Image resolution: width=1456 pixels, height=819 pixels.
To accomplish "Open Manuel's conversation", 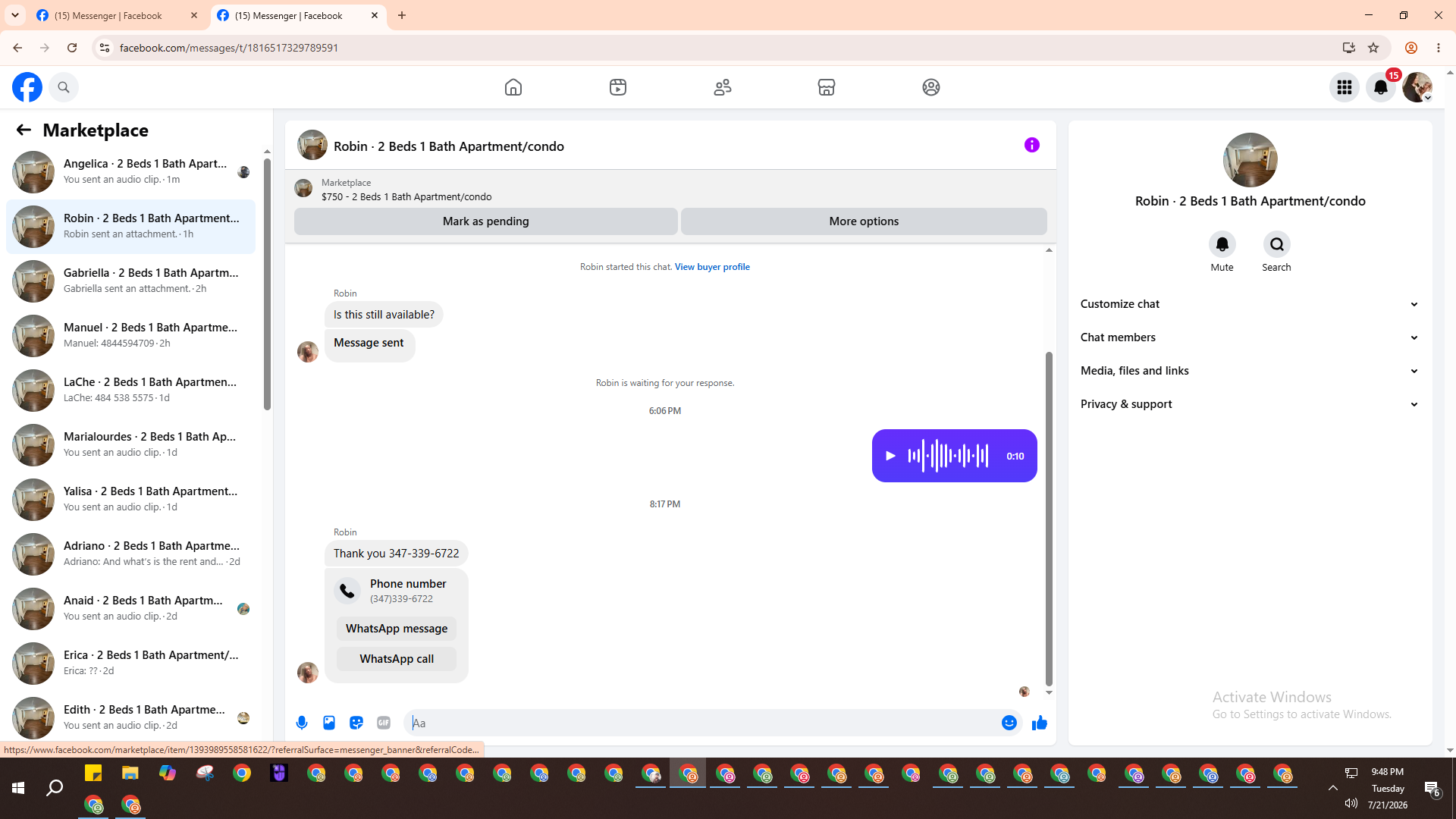I will [130, 336].
